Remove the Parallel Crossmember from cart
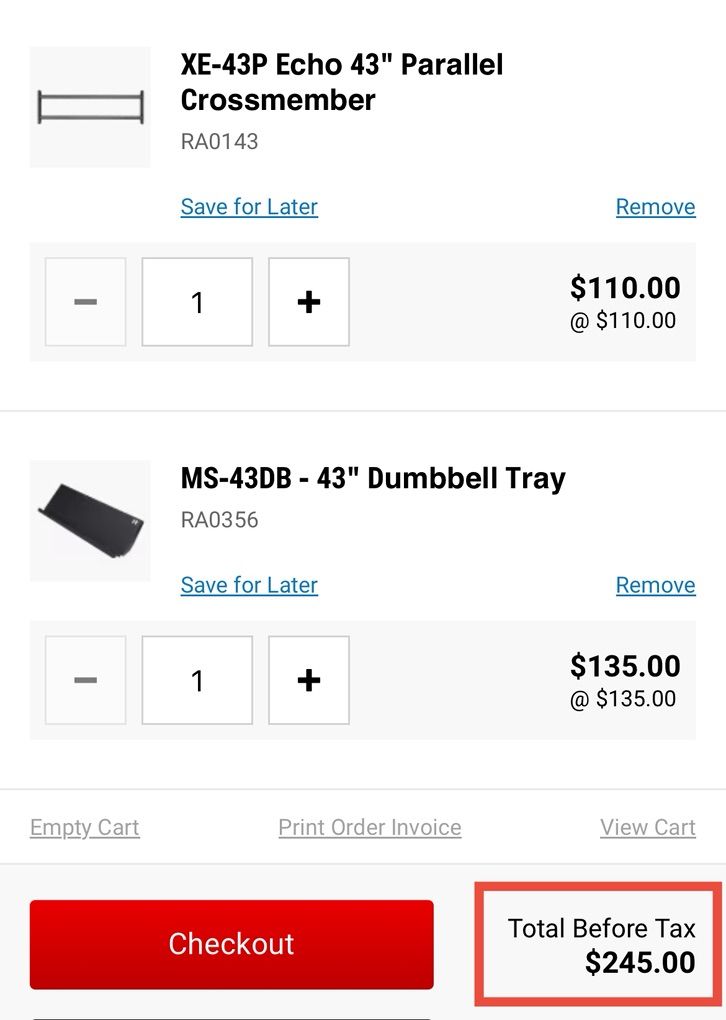The image size is (726, 1020). click(x=655, y=207)
